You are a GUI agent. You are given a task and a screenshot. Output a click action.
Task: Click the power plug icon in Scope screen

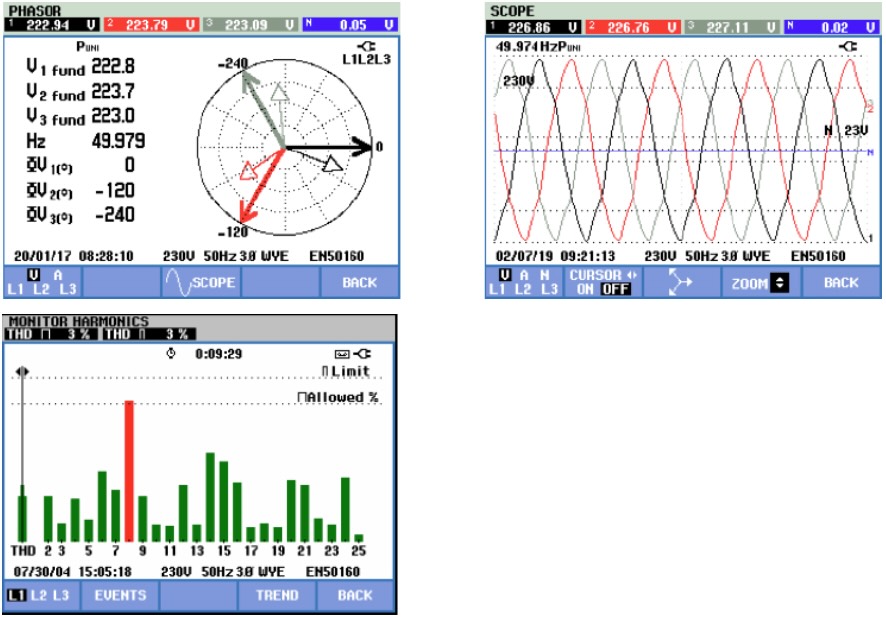tap(848, 46)
